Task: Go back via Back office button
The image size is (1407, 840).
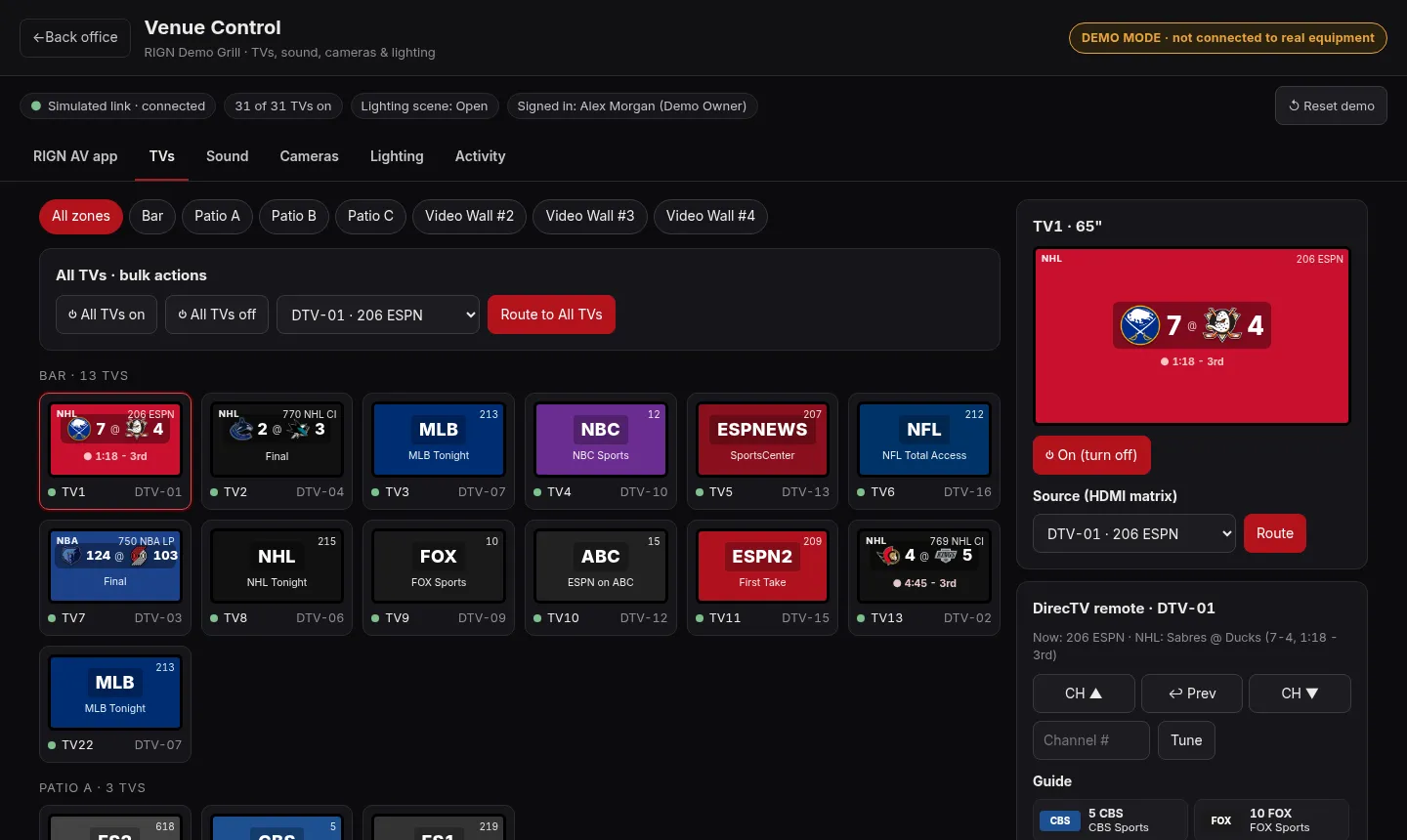Action: [x=75, y=37]
